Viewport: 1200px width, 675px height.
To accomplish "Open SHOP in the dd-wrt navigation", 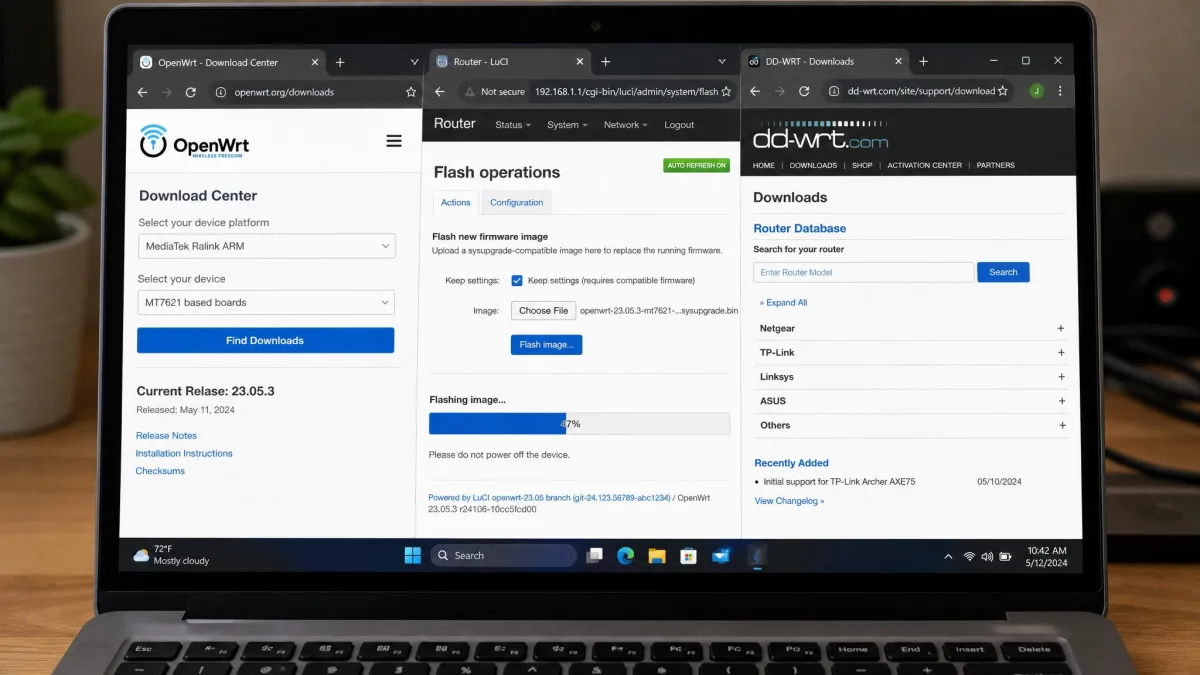I will tap(862, 165).
